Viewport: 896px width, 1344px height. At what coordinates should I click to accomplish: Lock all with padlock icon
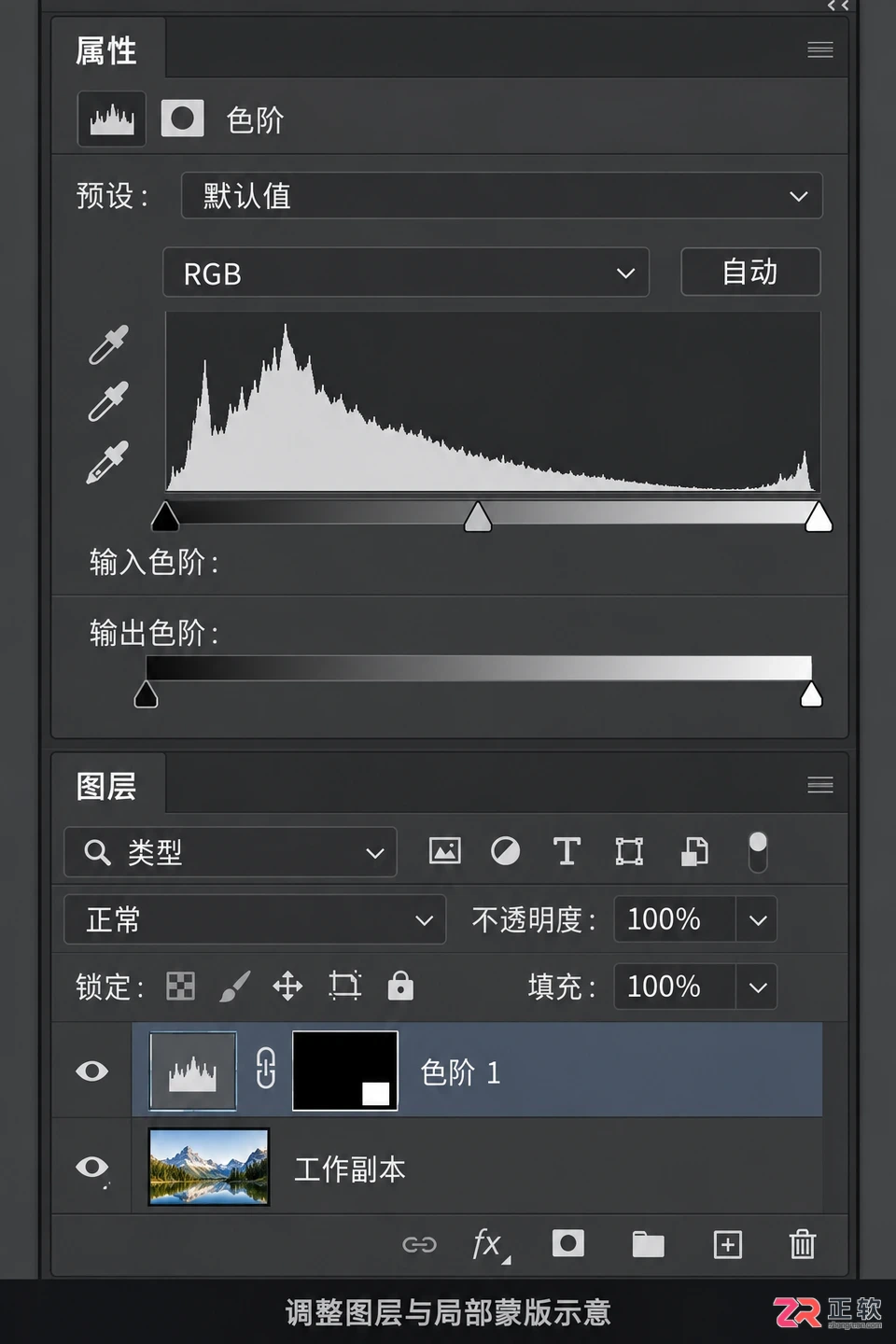click(400, 986)
